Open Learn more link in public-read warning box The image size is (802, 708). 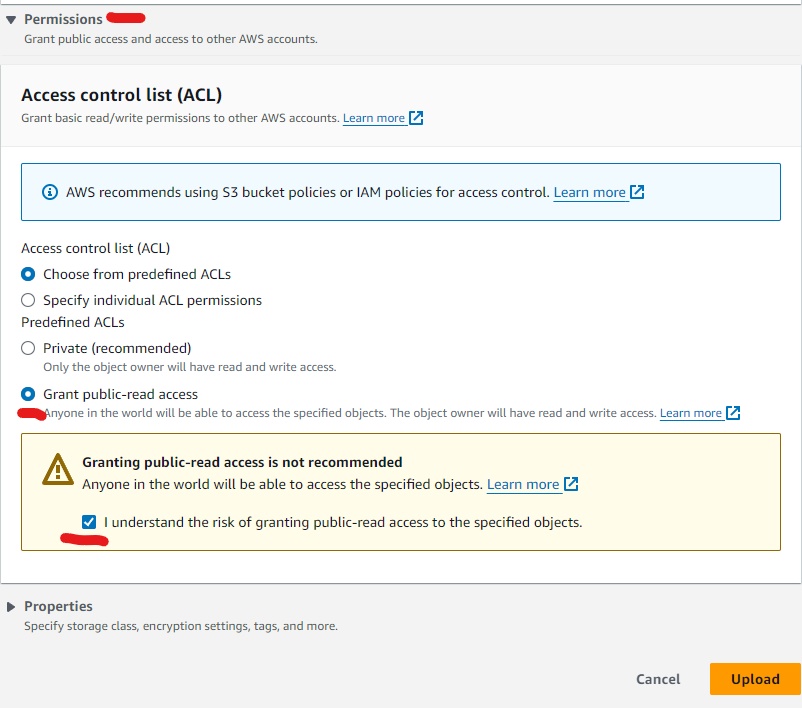point(523,484)
